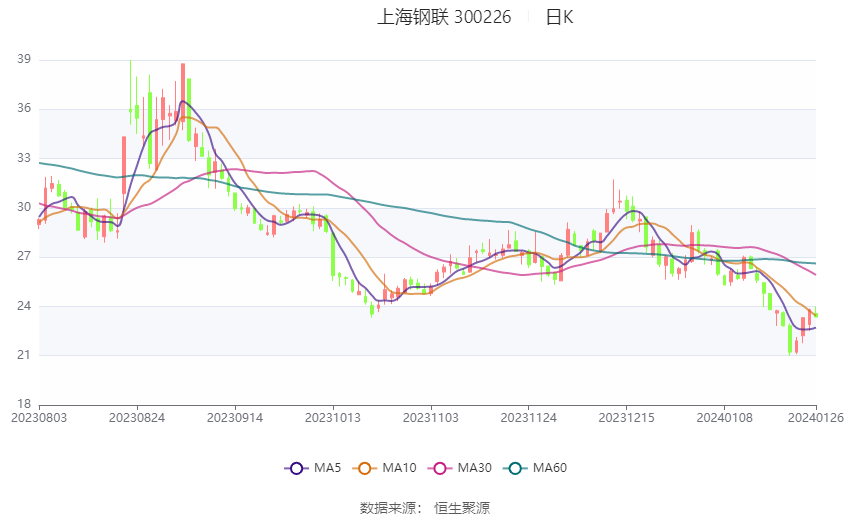Click x-axis date label 20230824
This screenshot has width=850, height=516.
[x=137, y=418]
